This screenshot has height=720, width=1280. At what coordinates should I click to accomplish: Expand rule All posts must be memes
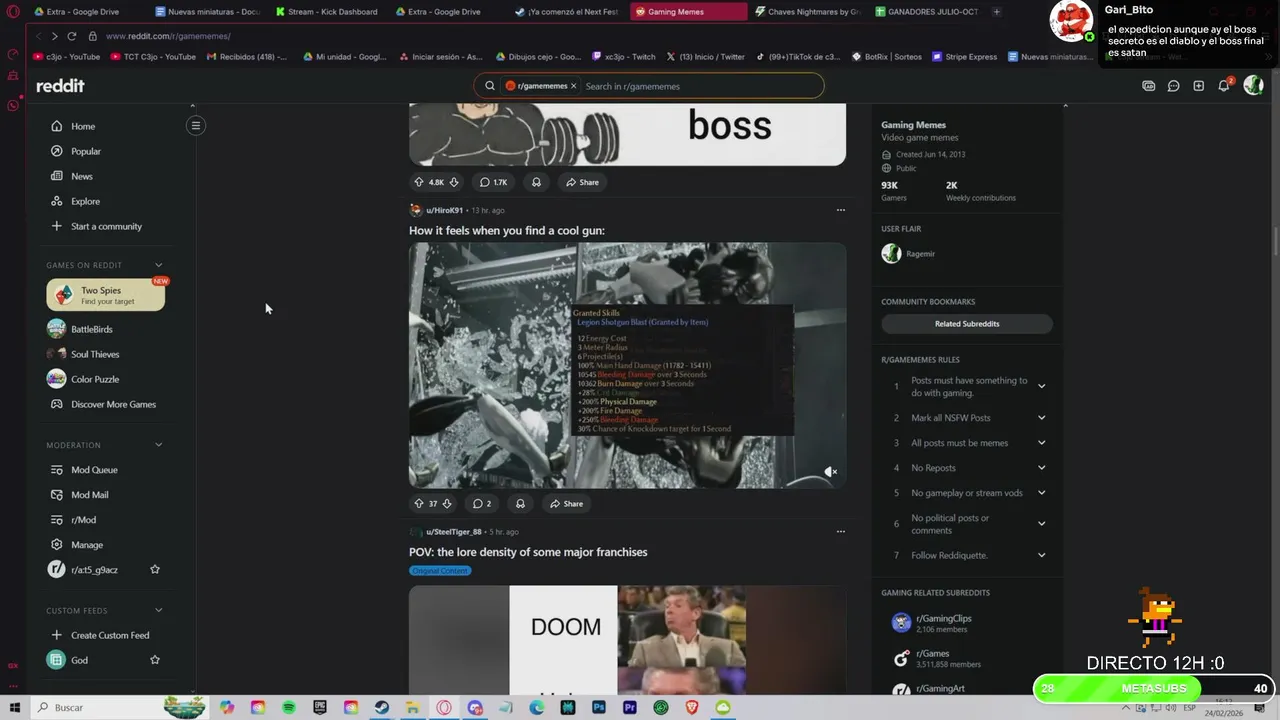tap(1041, 443)
